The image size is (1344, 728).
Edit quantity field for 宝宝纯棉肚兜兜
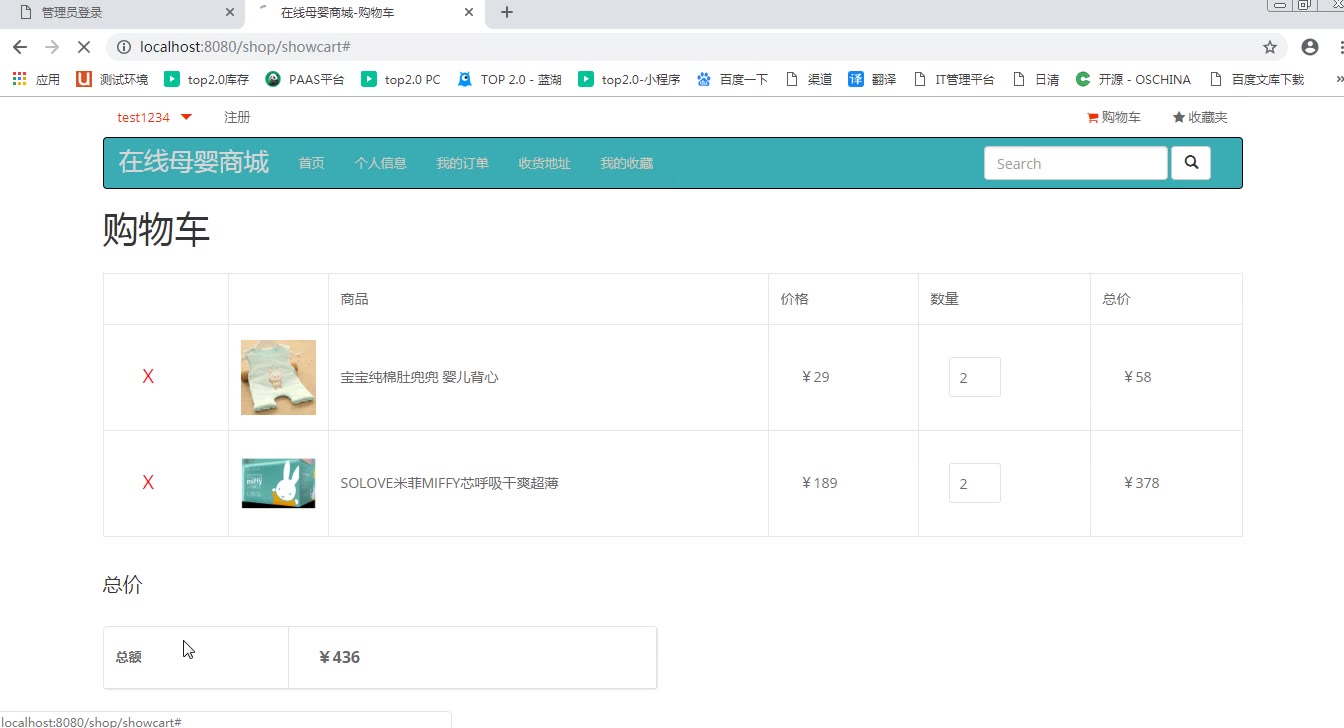tap(975, 377)
